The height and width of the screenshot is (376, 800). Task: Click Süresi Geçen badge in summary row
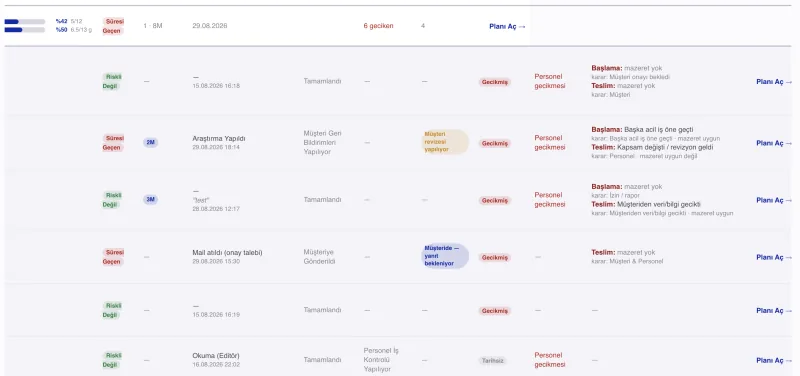pyautogui.click(x=113, y=26)
